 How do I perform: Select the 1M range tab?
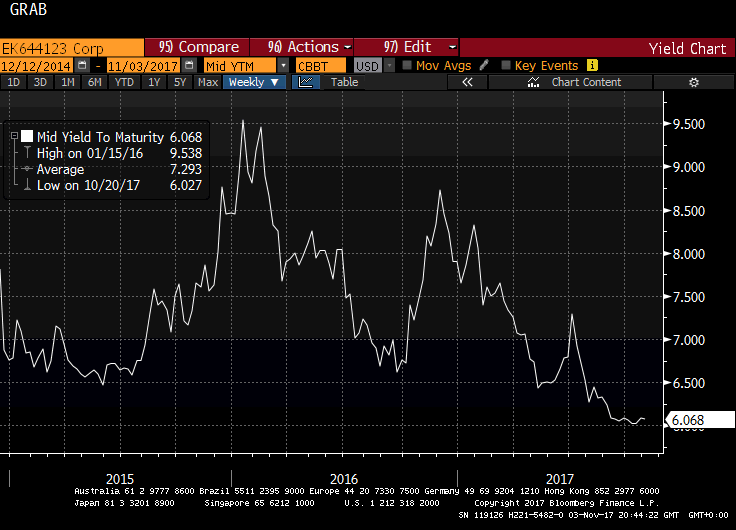tap(68, 82)
